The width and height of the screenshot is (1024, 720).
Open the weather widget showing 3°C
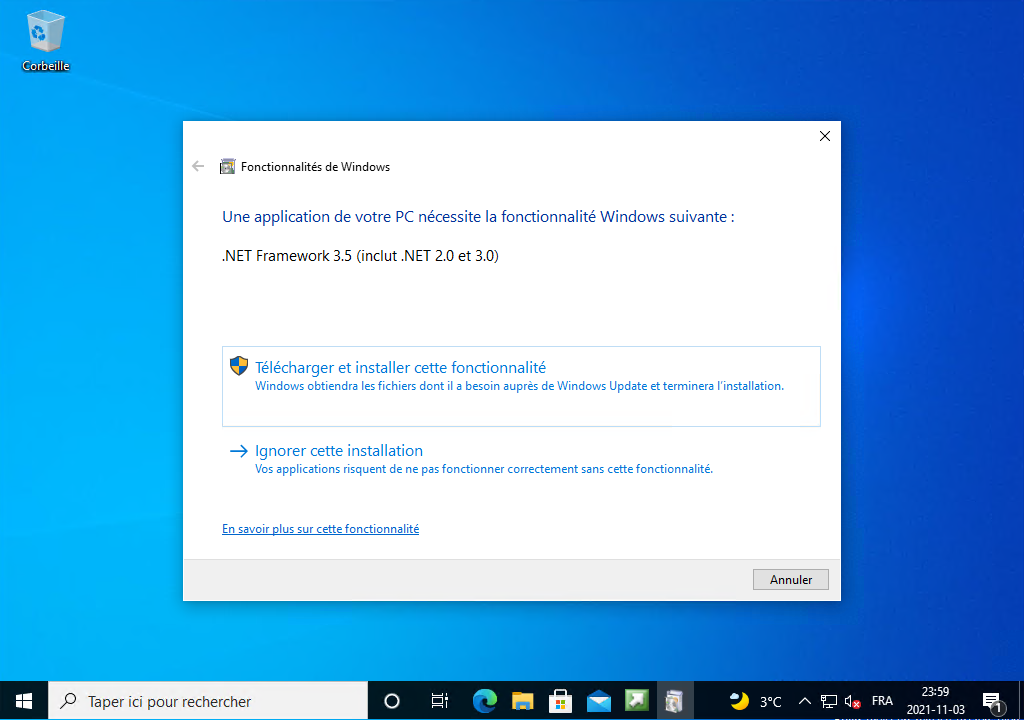coord(756,701)
